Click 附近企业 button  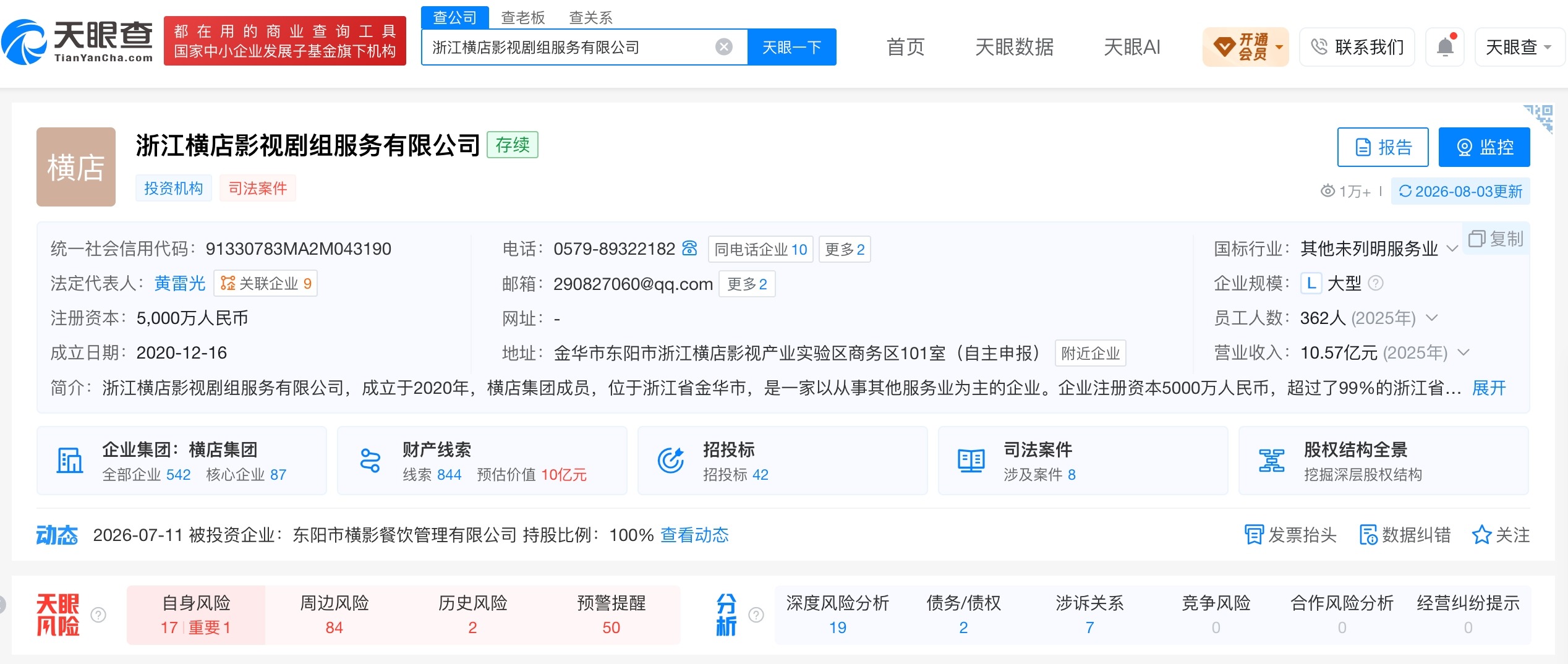pyautogui.click(x=1091, y=353)
